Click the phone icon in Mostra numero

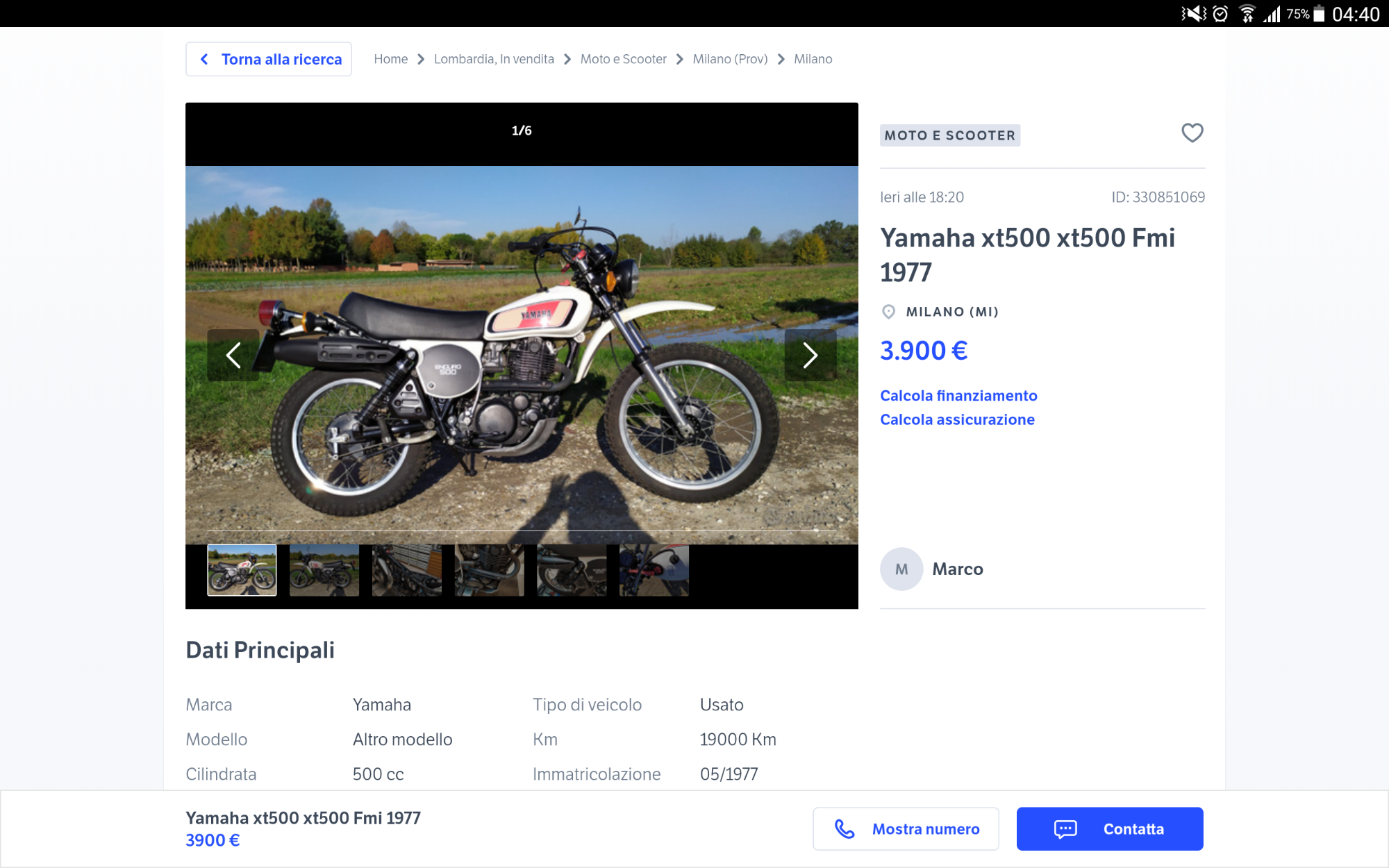(x=845, y=828)
